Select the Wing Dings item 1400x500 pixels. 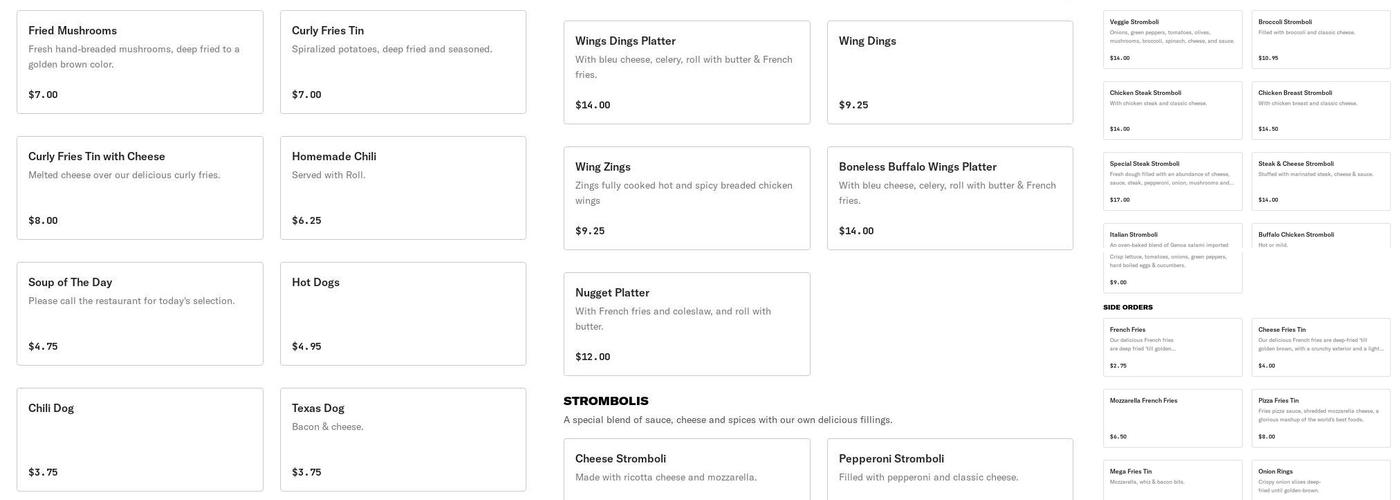tap(950, 72)
